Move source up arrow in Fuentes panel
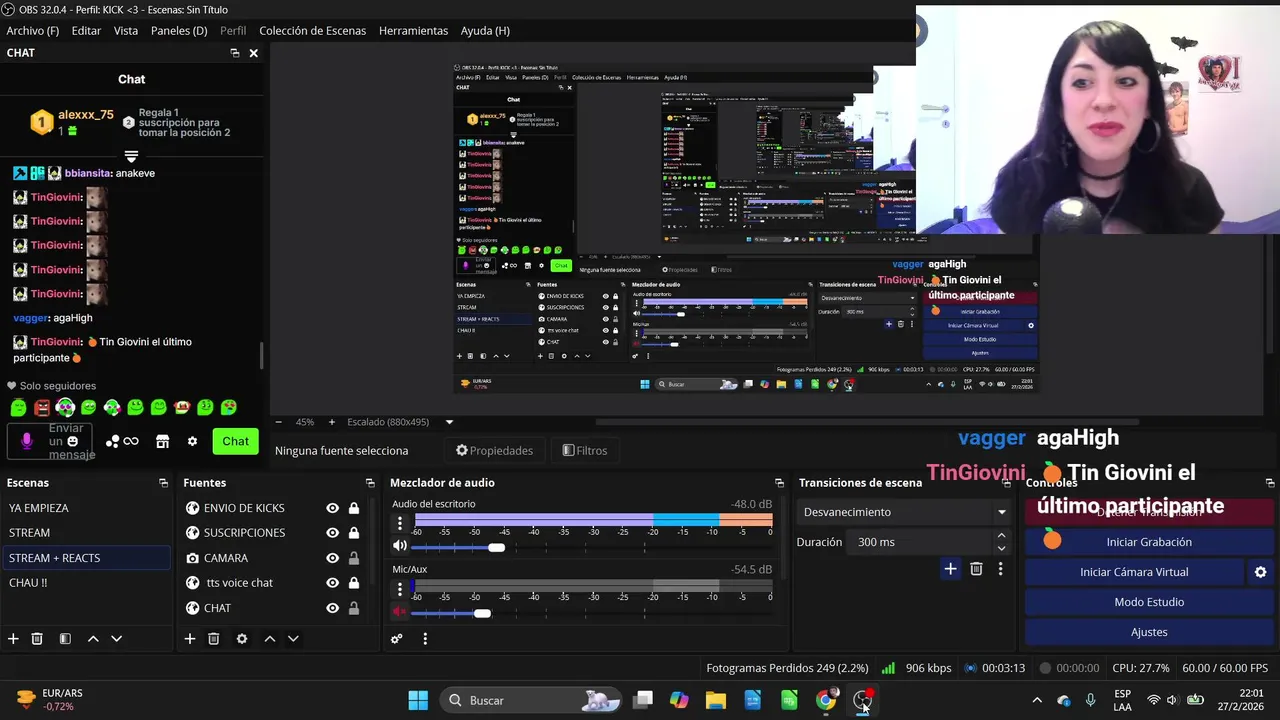 [269, 639]
